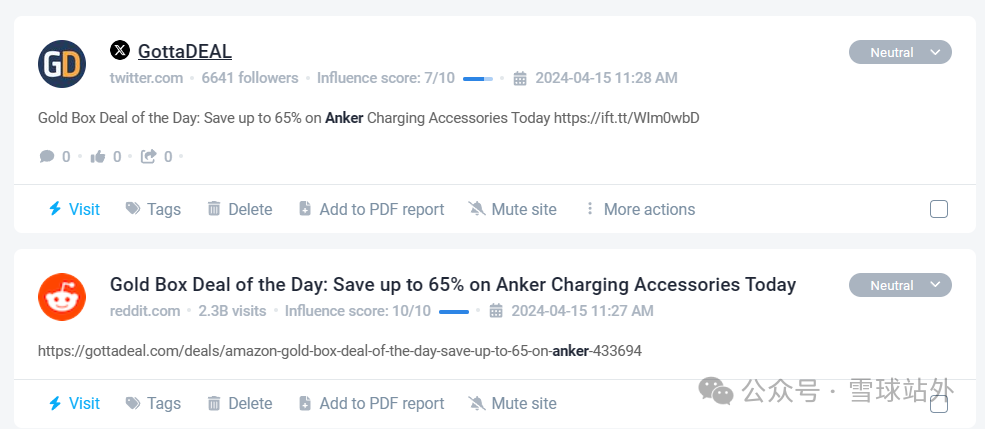
Task: Click the X (Twitter) icon beside GottaDEAL
Action: click(120, 50)
